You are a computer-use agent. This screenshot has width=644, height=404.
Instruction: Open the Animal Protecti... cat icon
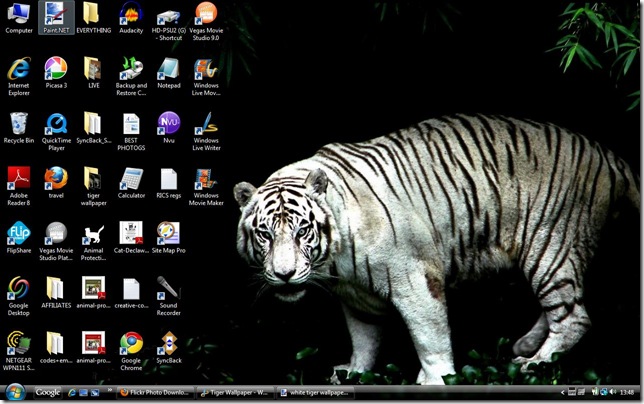pos(94,242)
